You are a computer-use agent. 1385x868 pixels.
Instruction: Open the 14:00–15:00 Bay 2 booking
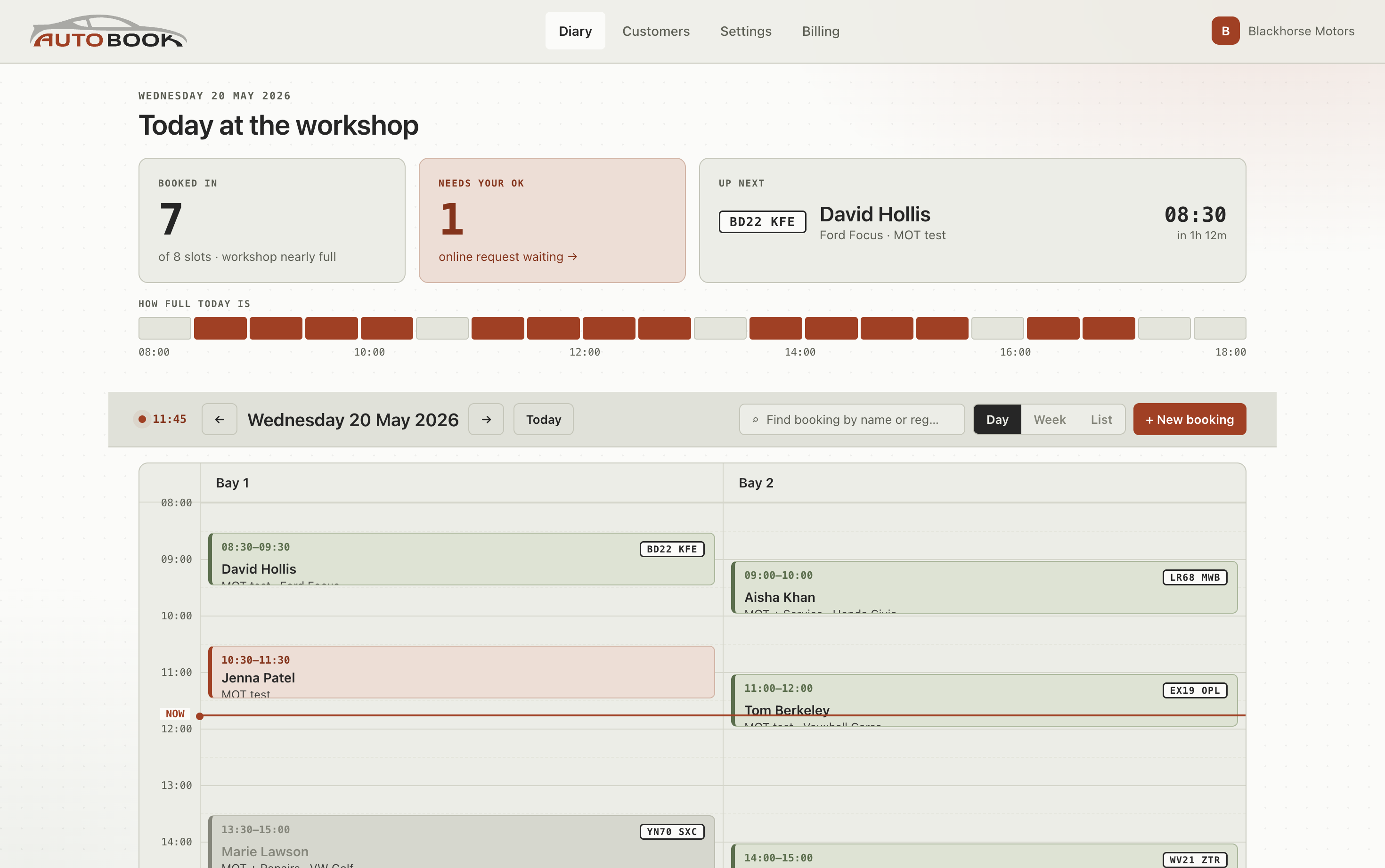click(x=985, y=856)
